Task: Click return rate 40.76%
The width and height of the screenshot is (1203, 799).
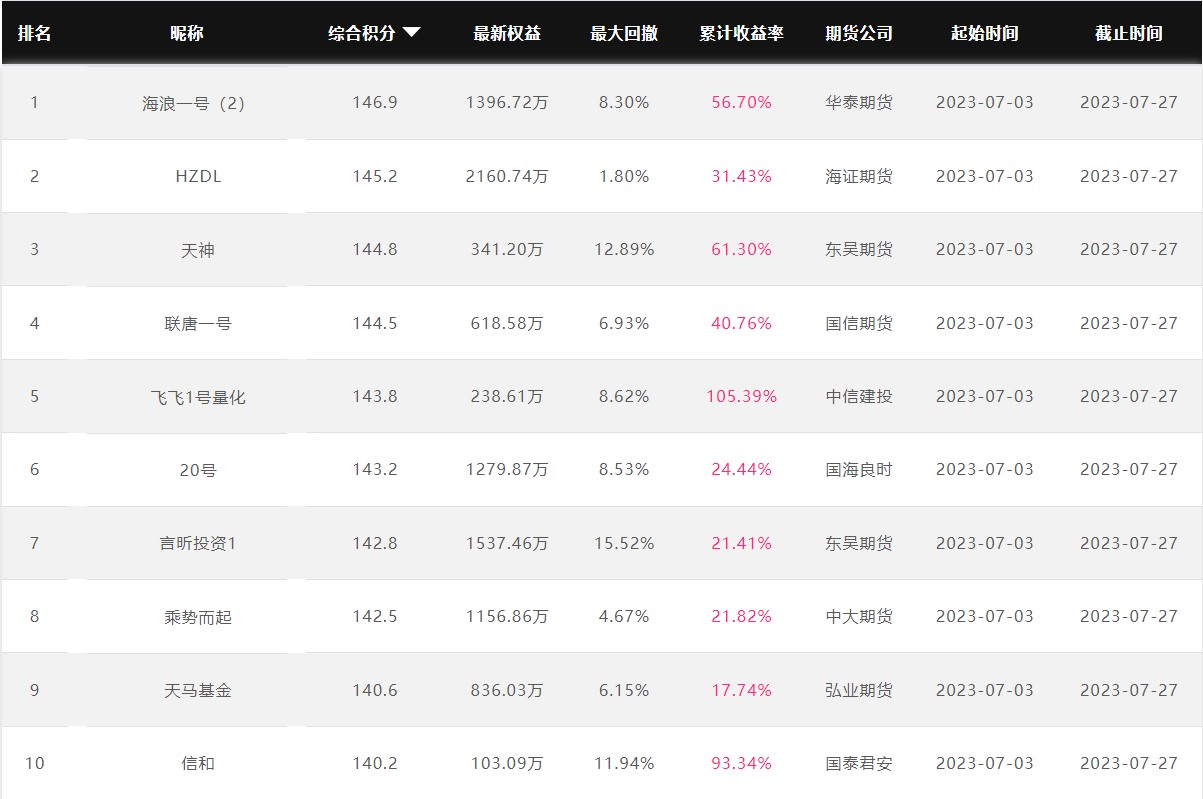Action: click(x=742, y=323)
